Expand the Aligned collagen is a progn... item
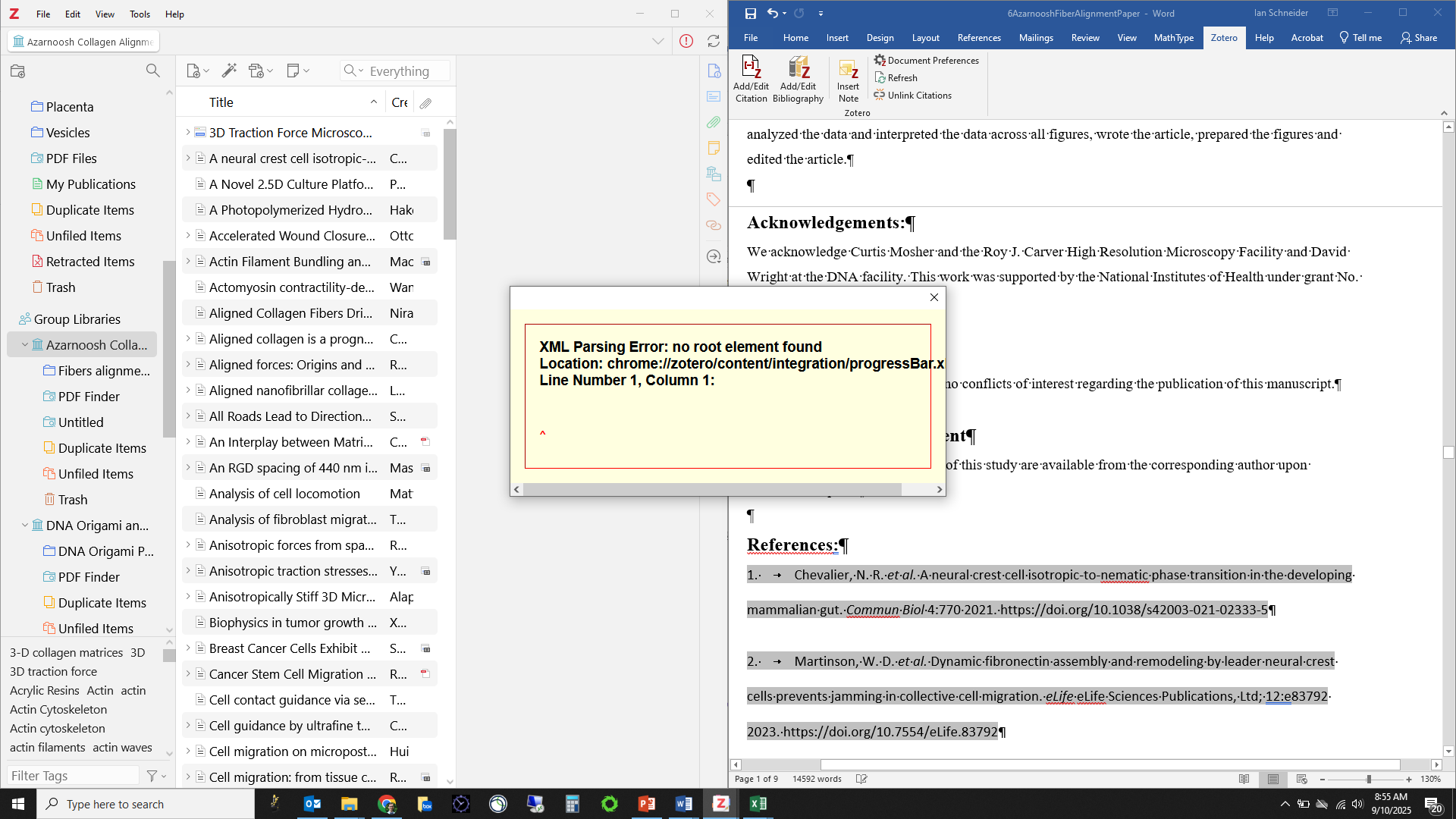 click(x=188, y=338)
